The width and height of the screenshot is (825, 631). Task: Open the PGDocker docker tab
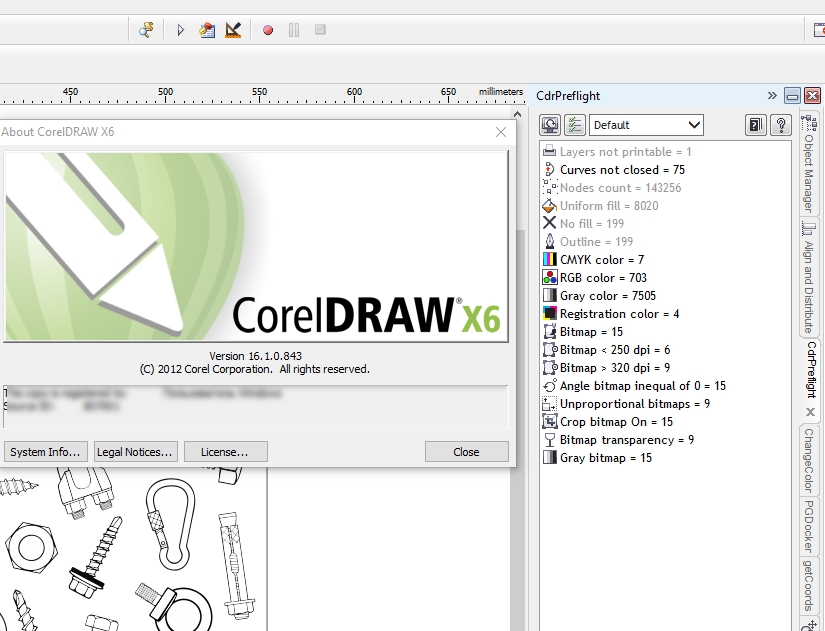[809, 526]
